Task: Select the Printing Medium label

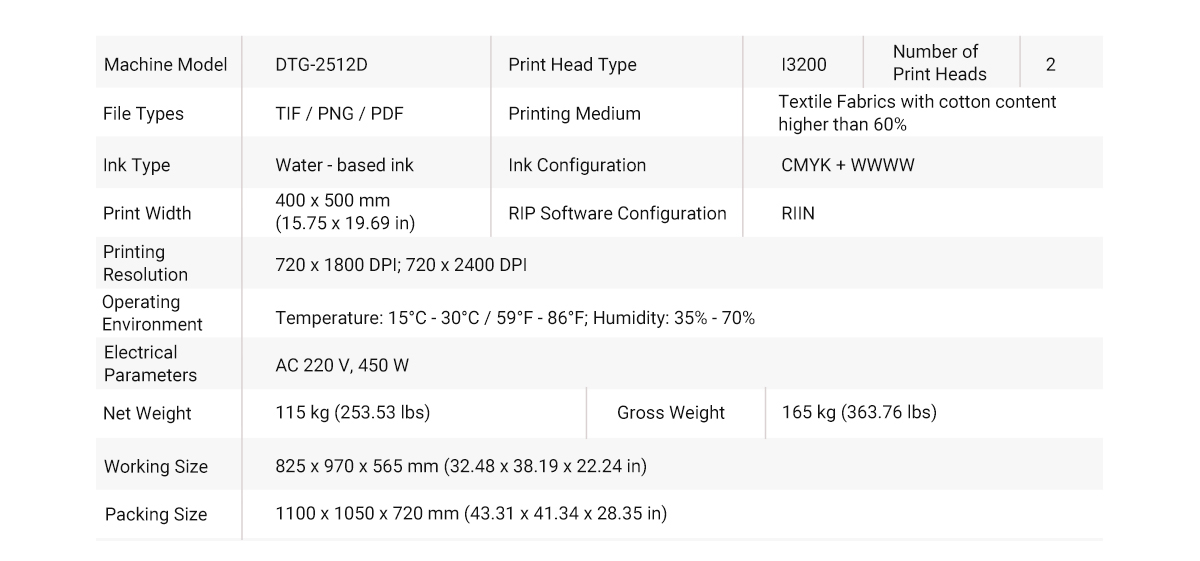Action: coord(574,114)
